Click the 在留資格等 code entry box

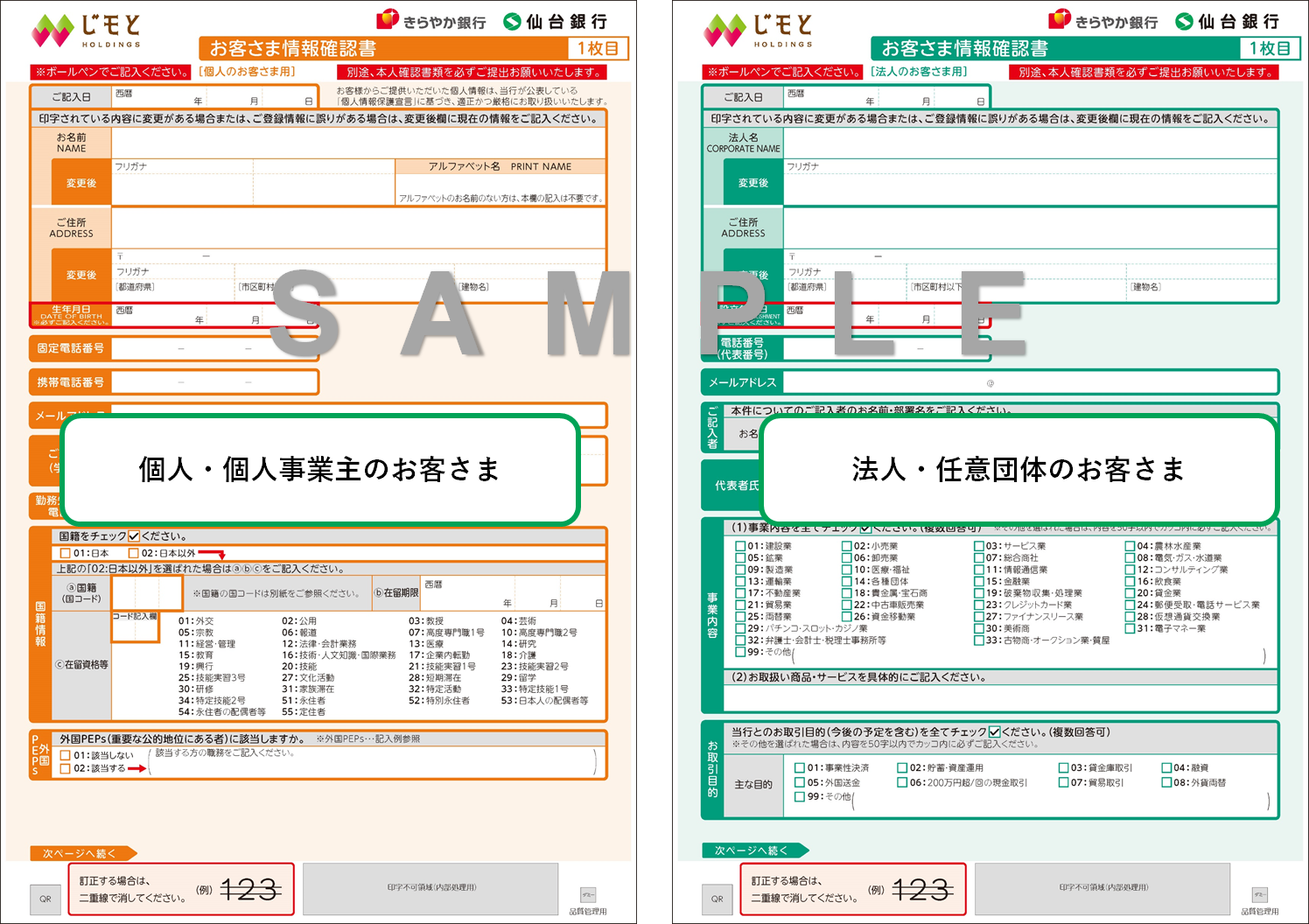(x=135, y=626)
